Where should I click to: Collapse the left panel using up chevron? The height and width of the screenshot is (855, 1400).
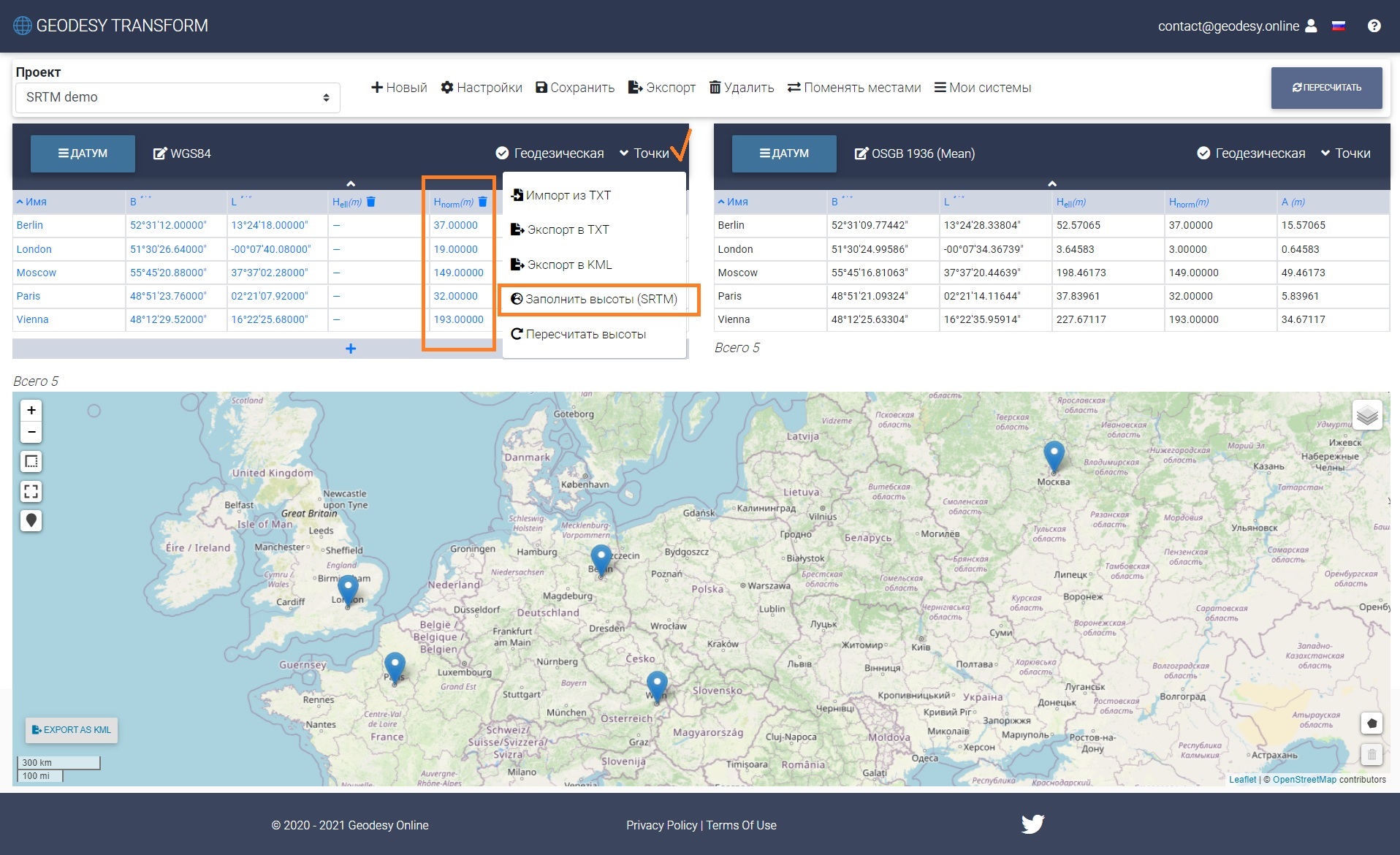coord(351,183)
